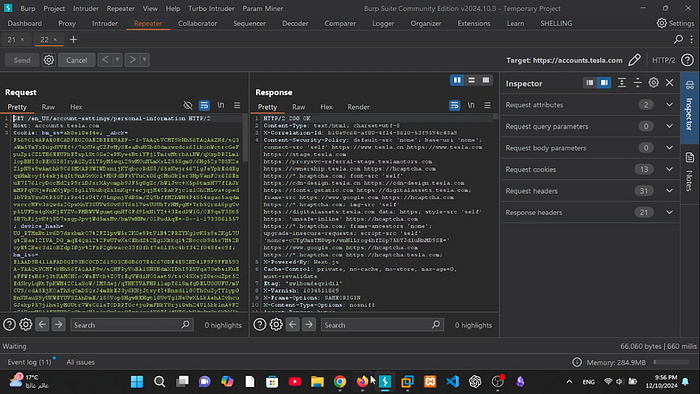Switch to the Proxy tab
This screenshot has width=700, height=394.
[67, 23]
